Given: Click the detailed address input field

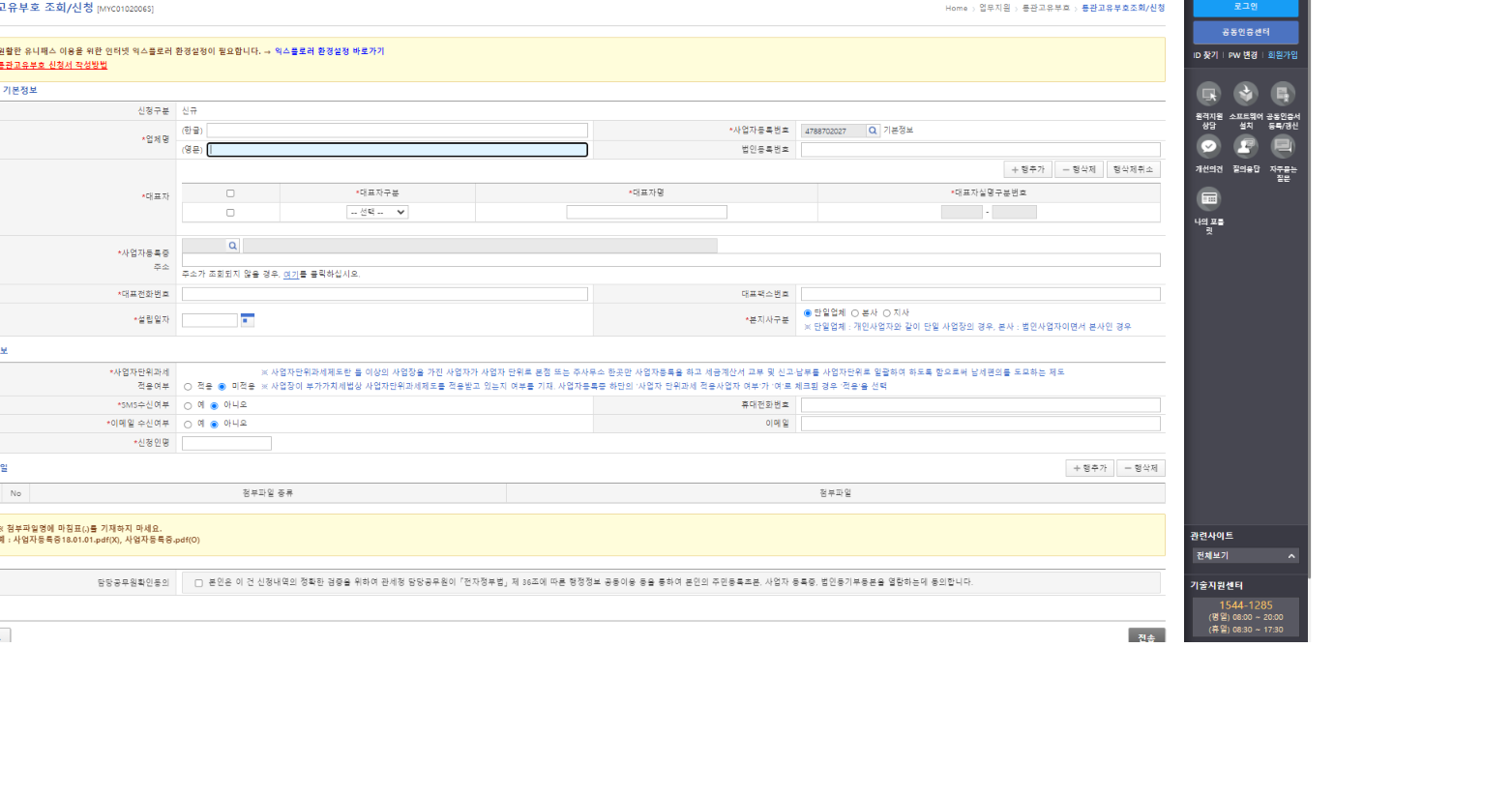Looking at the screenshot, I should tap(670, 260).
